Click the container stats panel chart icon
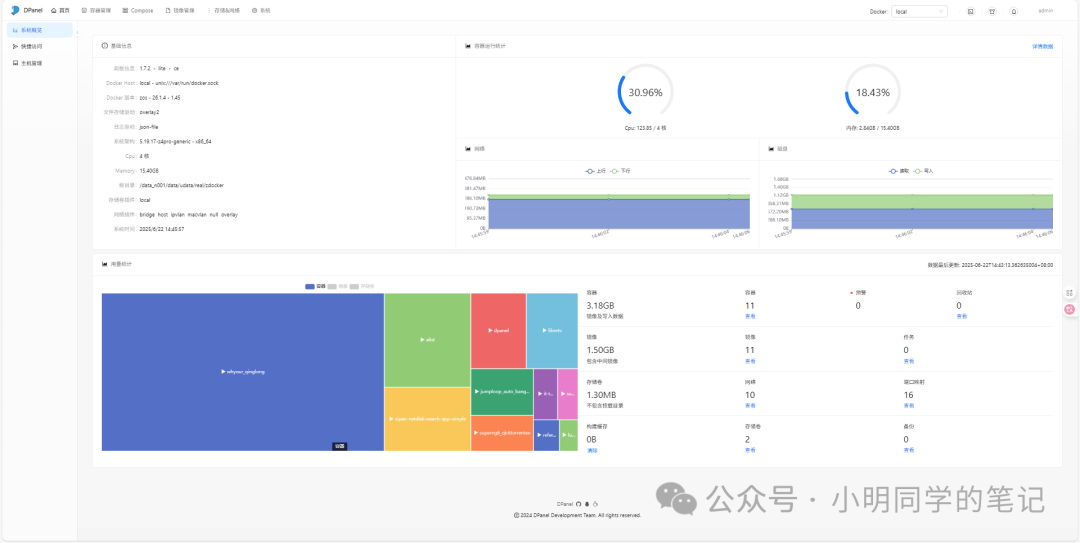Screen dimensions: 1080x543 (468, 46)
